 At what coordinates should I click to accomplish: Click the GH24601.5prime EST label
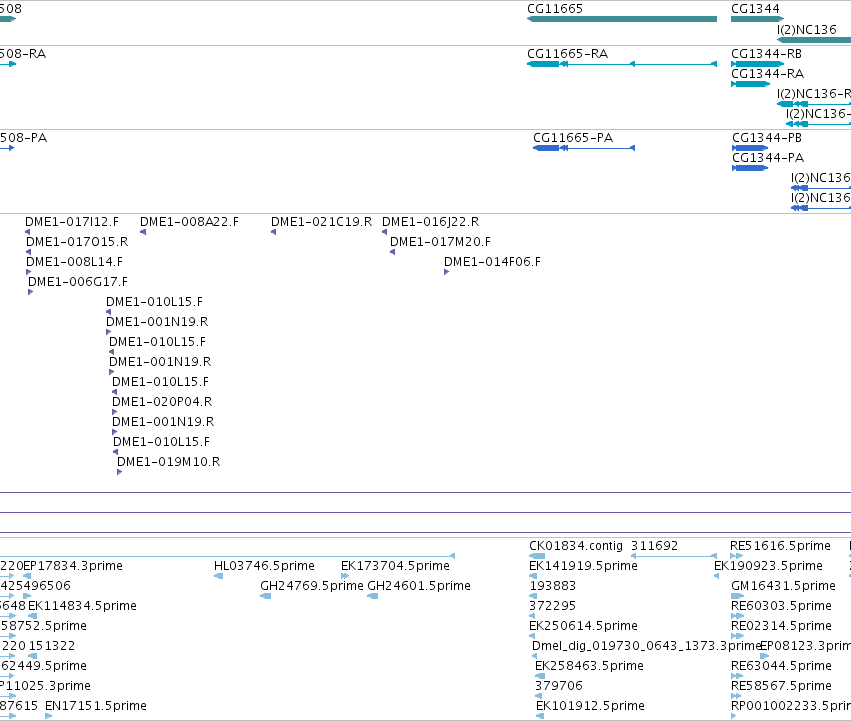(419, 586)
